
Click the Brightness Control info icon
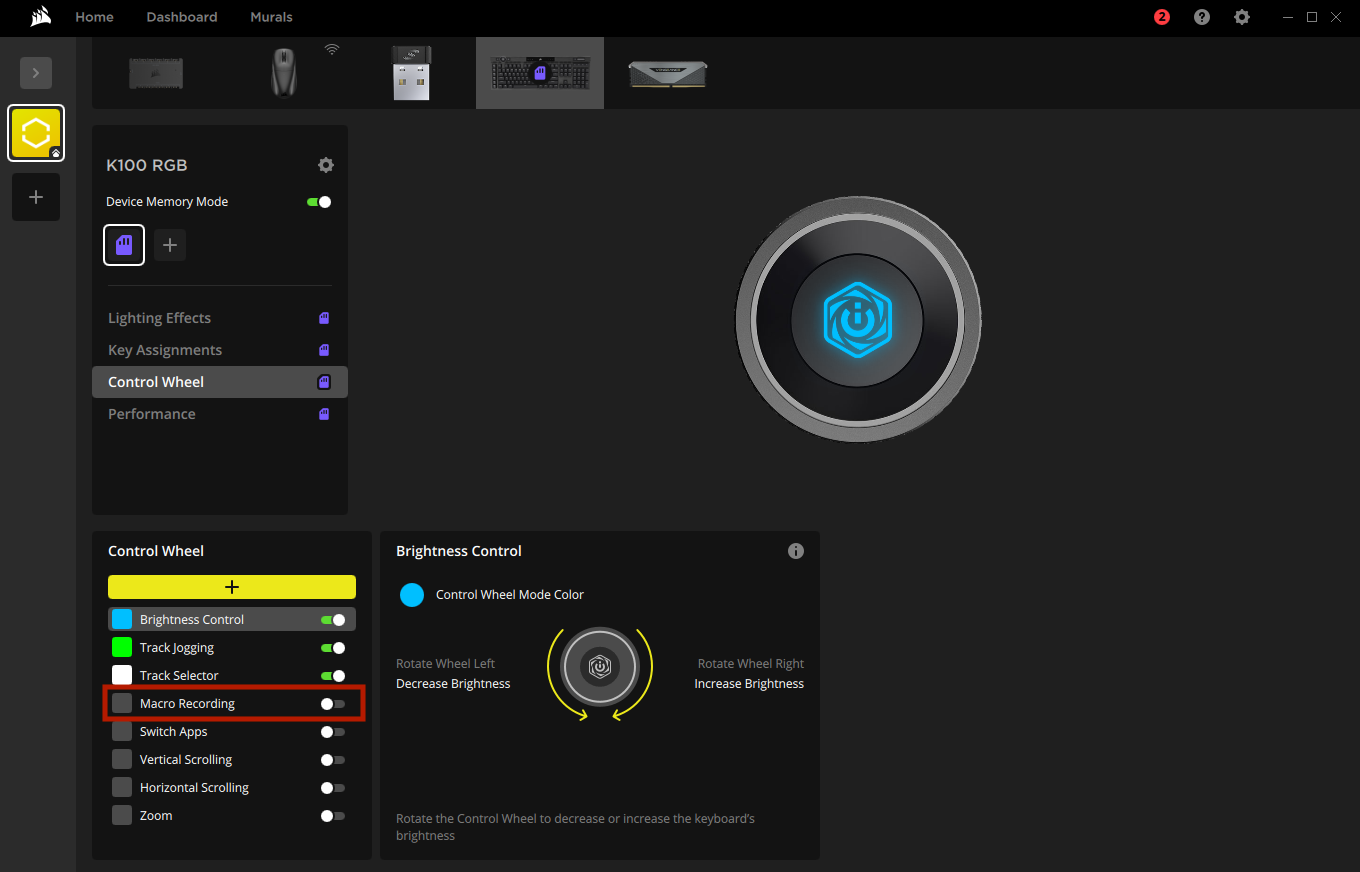coord(796,551)
